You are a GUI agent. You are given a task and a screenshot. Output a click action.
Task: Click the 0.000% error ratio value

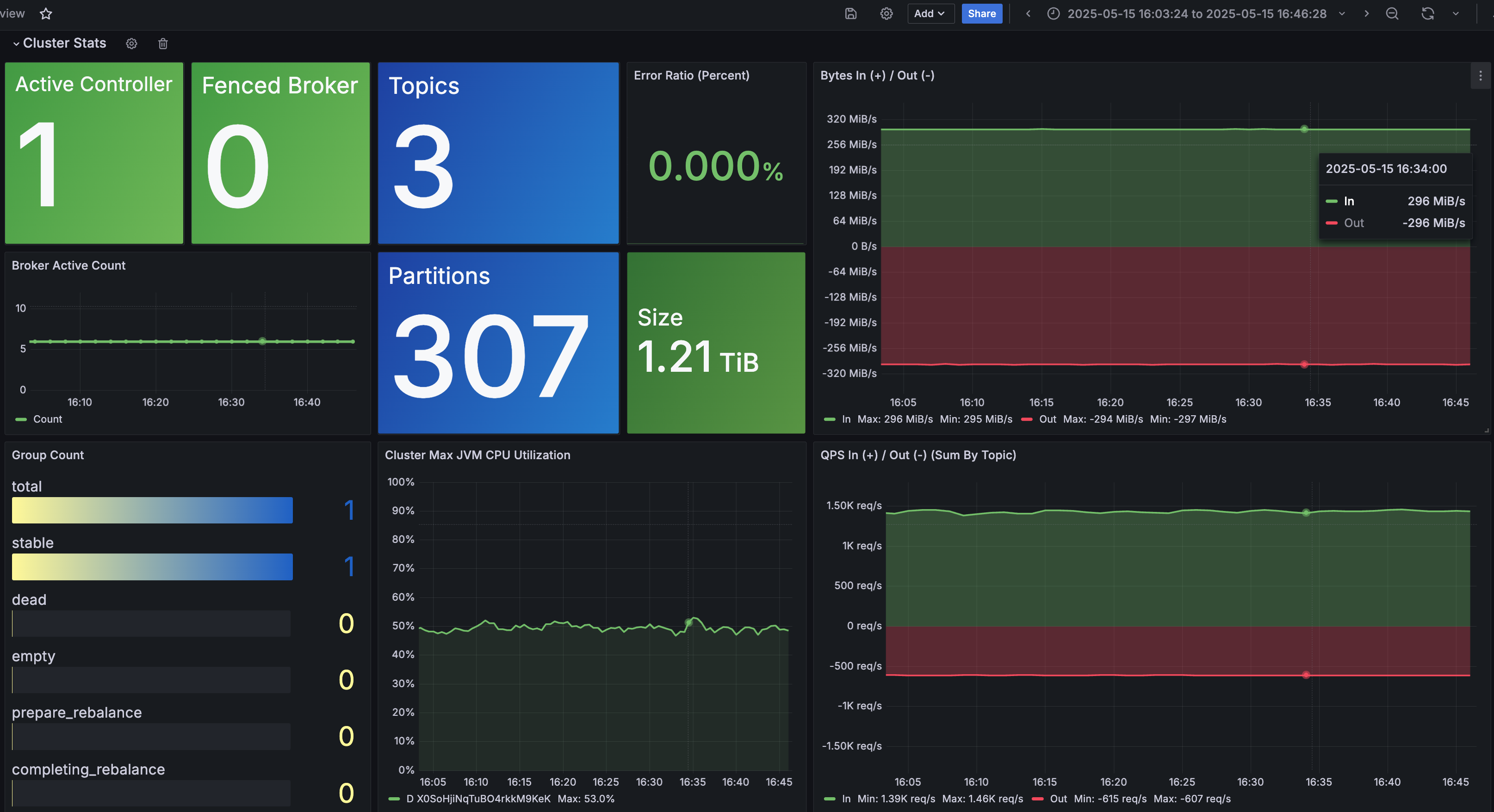(x=716, y=166)
